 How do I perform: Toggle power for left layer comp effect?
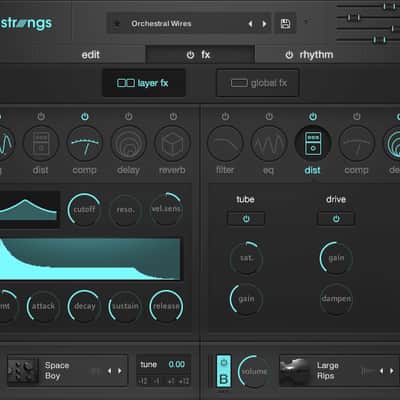pos(85,116)
